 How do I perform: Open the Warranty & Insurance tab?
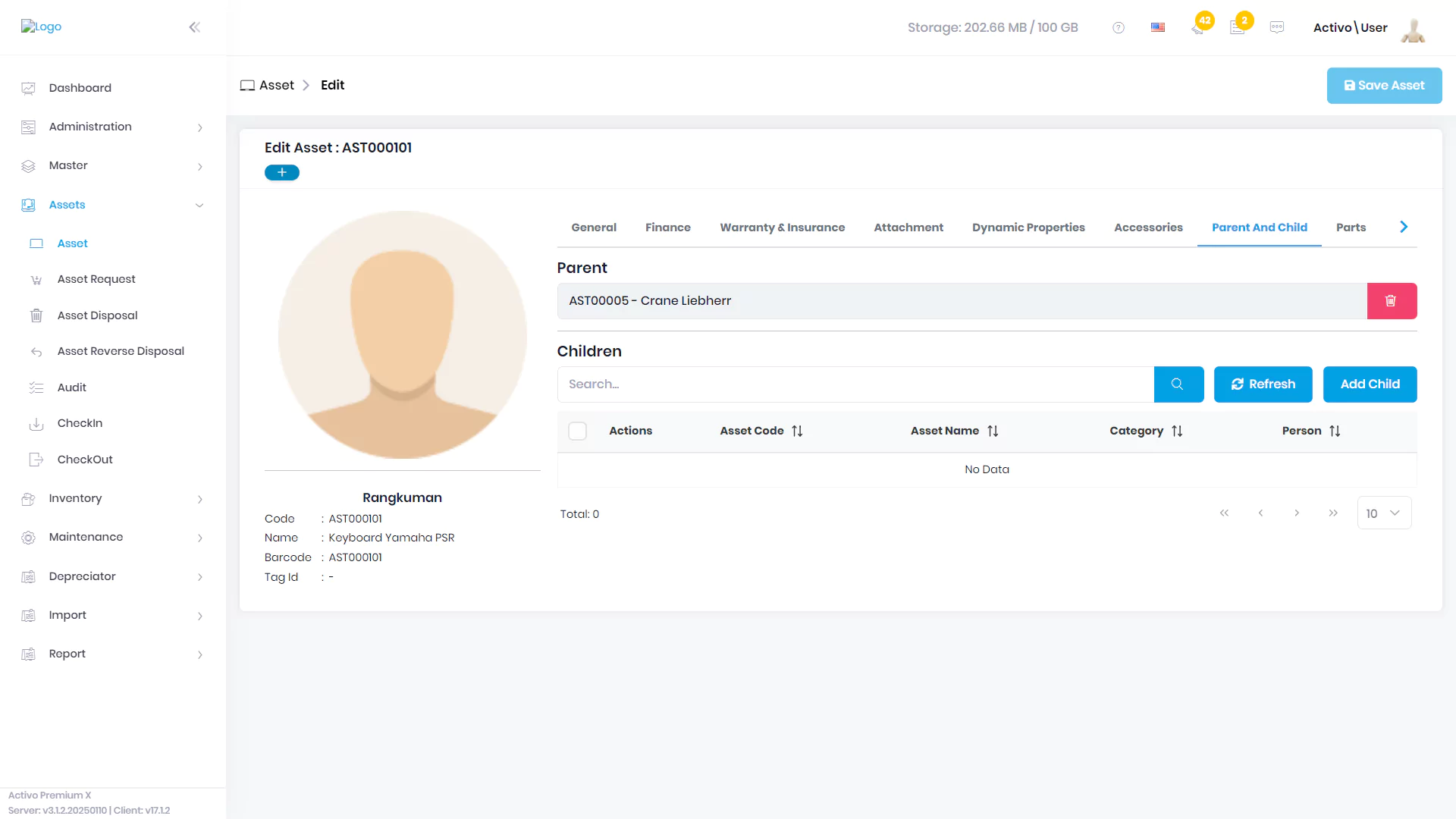click(782, 227)
